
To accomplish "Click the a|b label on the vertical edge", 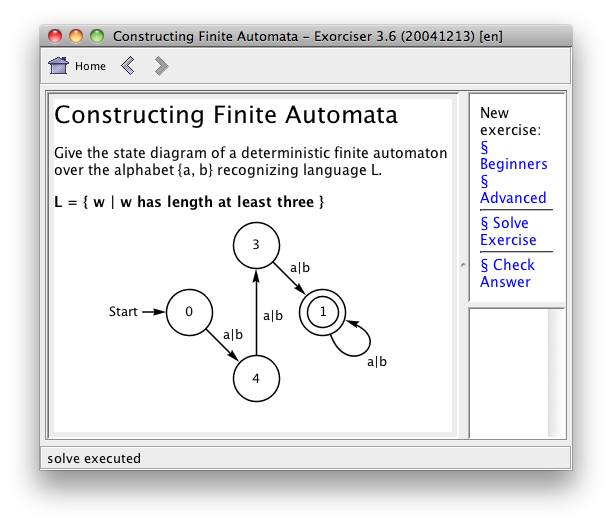I will click(x=273, y=315).
